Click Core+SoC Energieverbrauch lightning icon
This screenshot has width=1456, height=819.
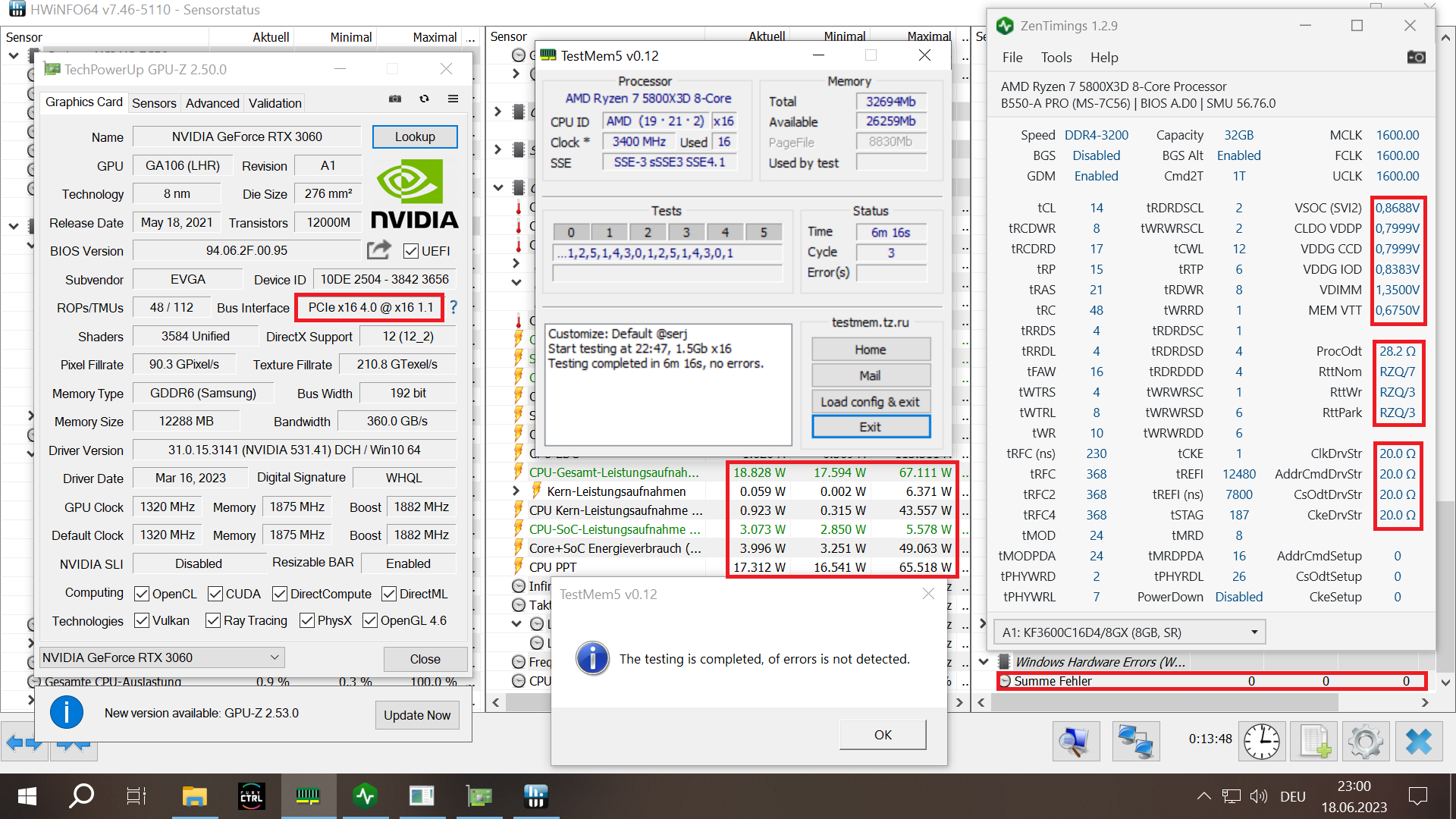[519, 548]
